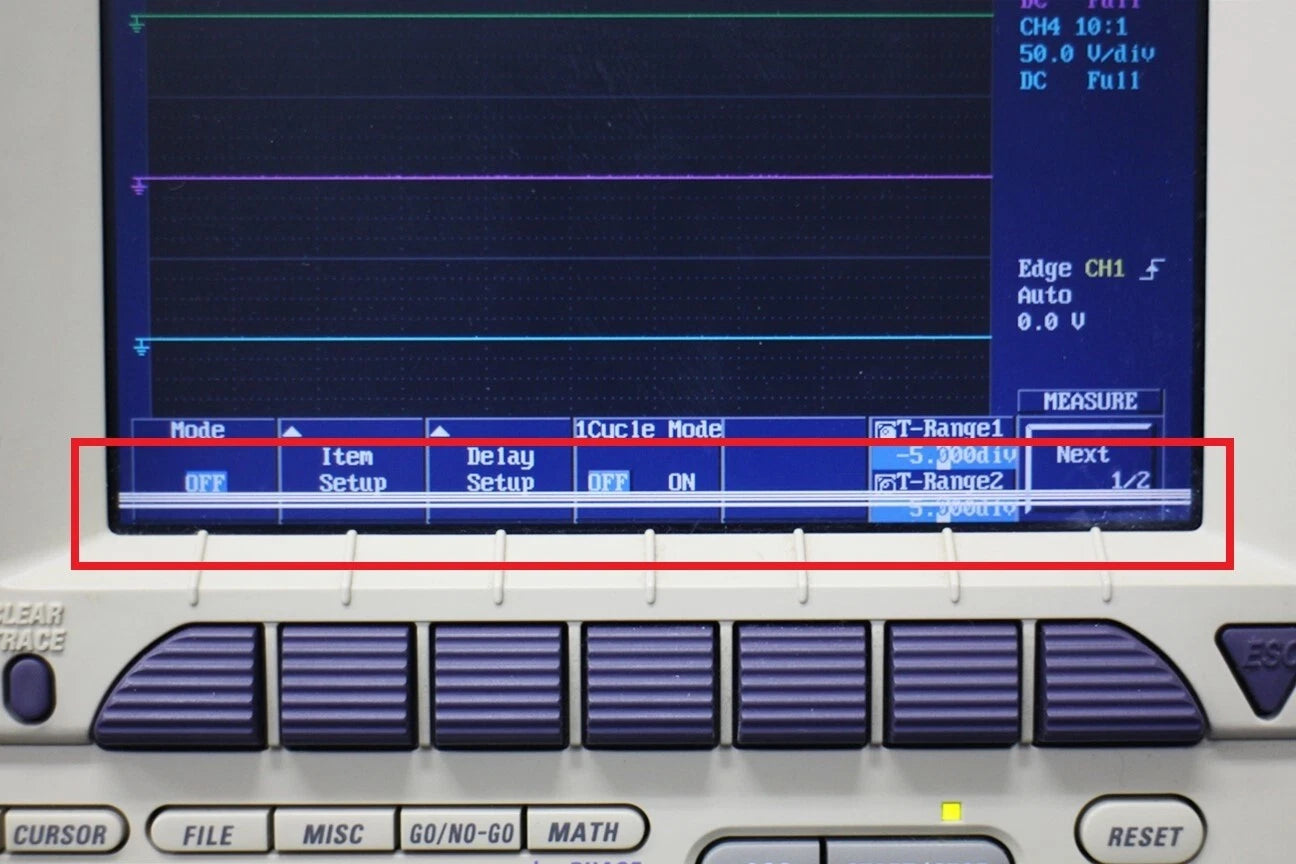The image size is (1296, 864).
Task: Set 1Cycle Mode to OFF
Action: click(x=607, y=483)
